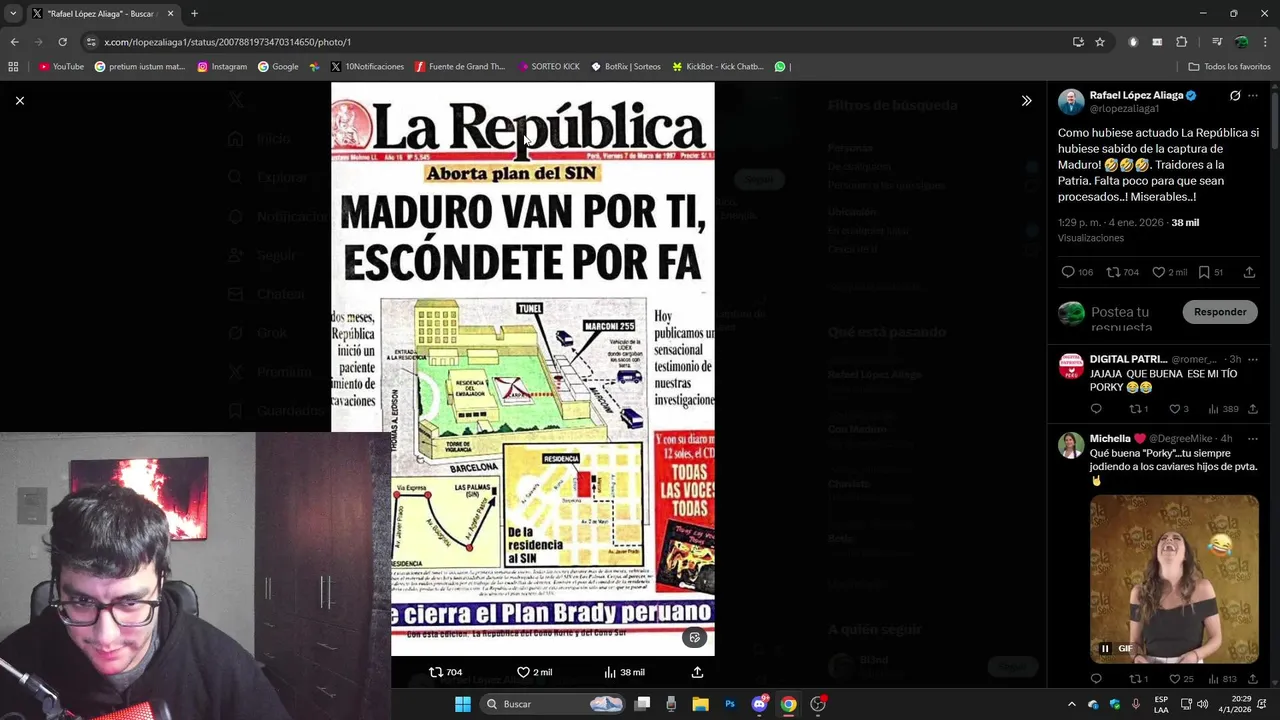Click the taskbar Buscar search box

554,704
